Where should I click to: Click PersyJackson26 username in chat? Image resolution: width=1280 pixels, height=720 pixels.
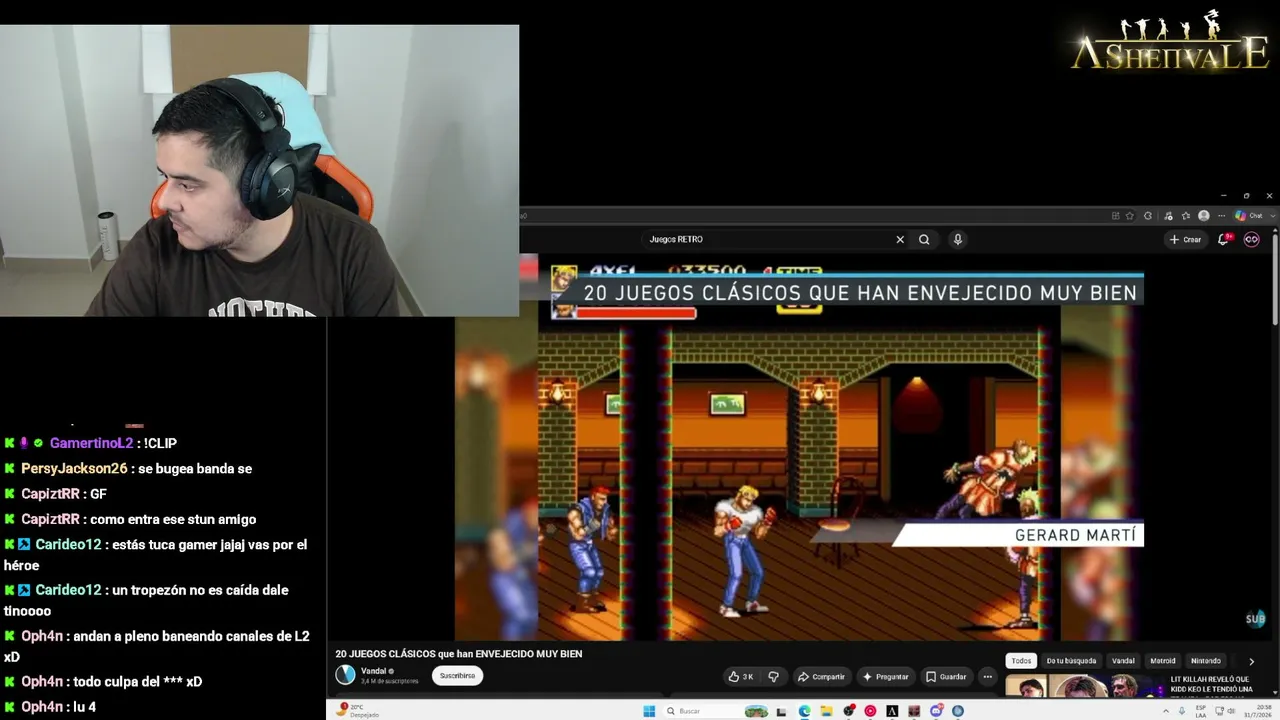(74, 469)
